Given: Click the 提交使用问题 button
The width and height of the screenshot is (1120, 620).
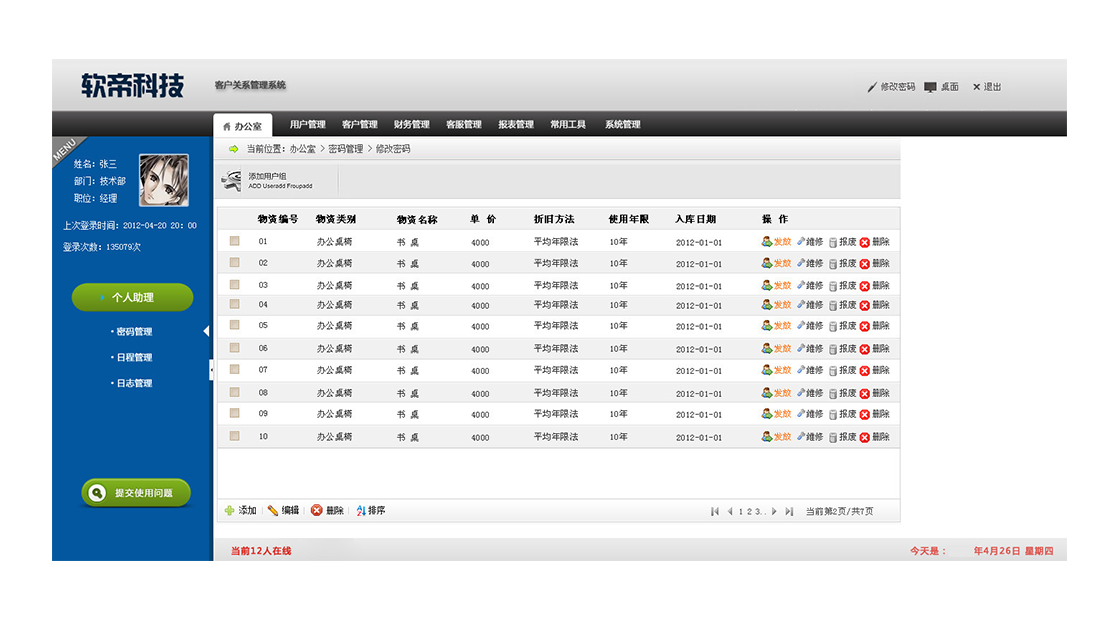Looking at the screenshot, I should (136, 493).
